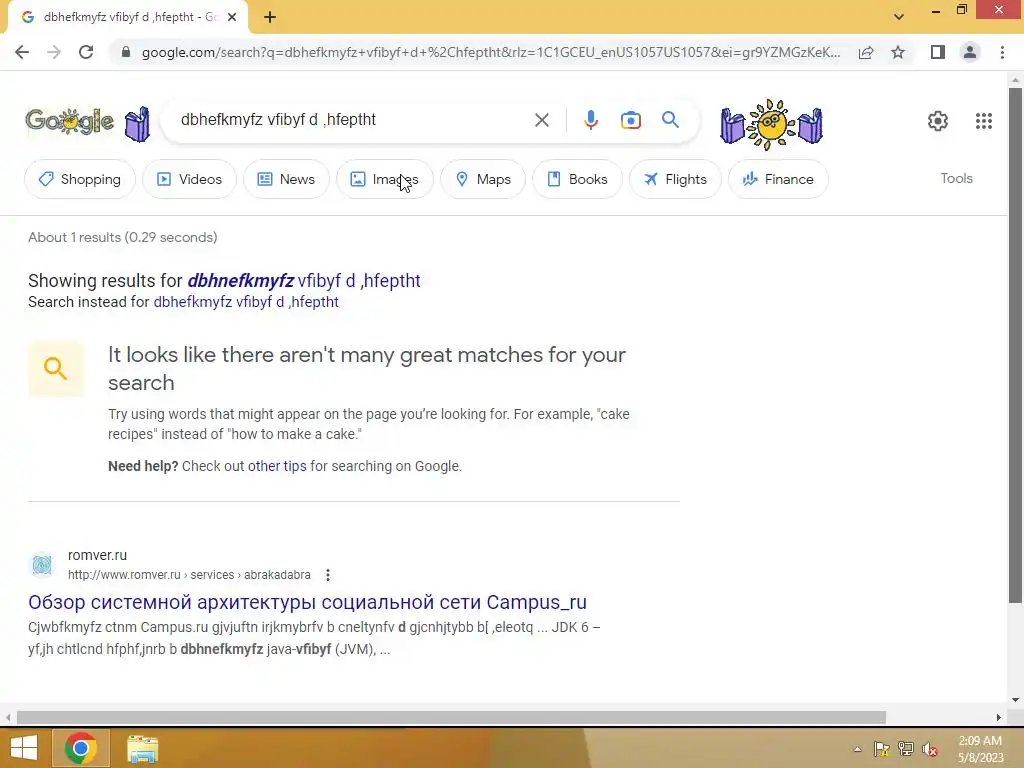Start voice search with microphone
The height and width of the screenshot is (768, 1024).
coord(590,120)
